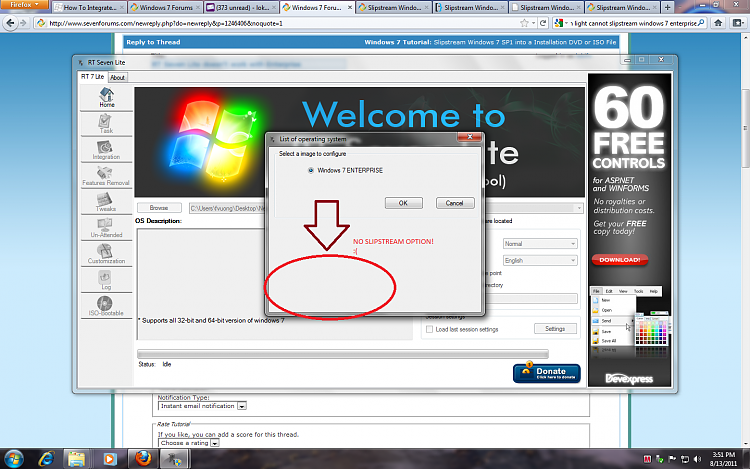This screenshot has height=469, width=750.
Task: Open the Firefox menu button
Action: tap(24, 5)
